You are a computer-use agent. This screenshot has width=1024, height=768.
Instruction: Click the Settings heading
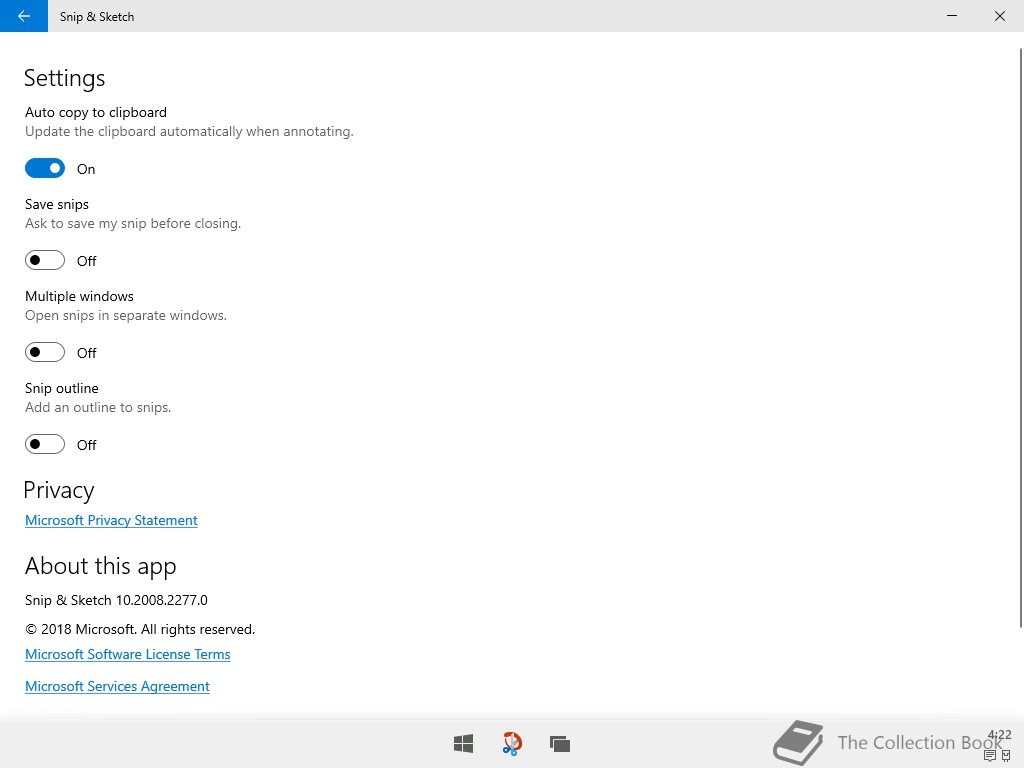click(x=65, y=78)
